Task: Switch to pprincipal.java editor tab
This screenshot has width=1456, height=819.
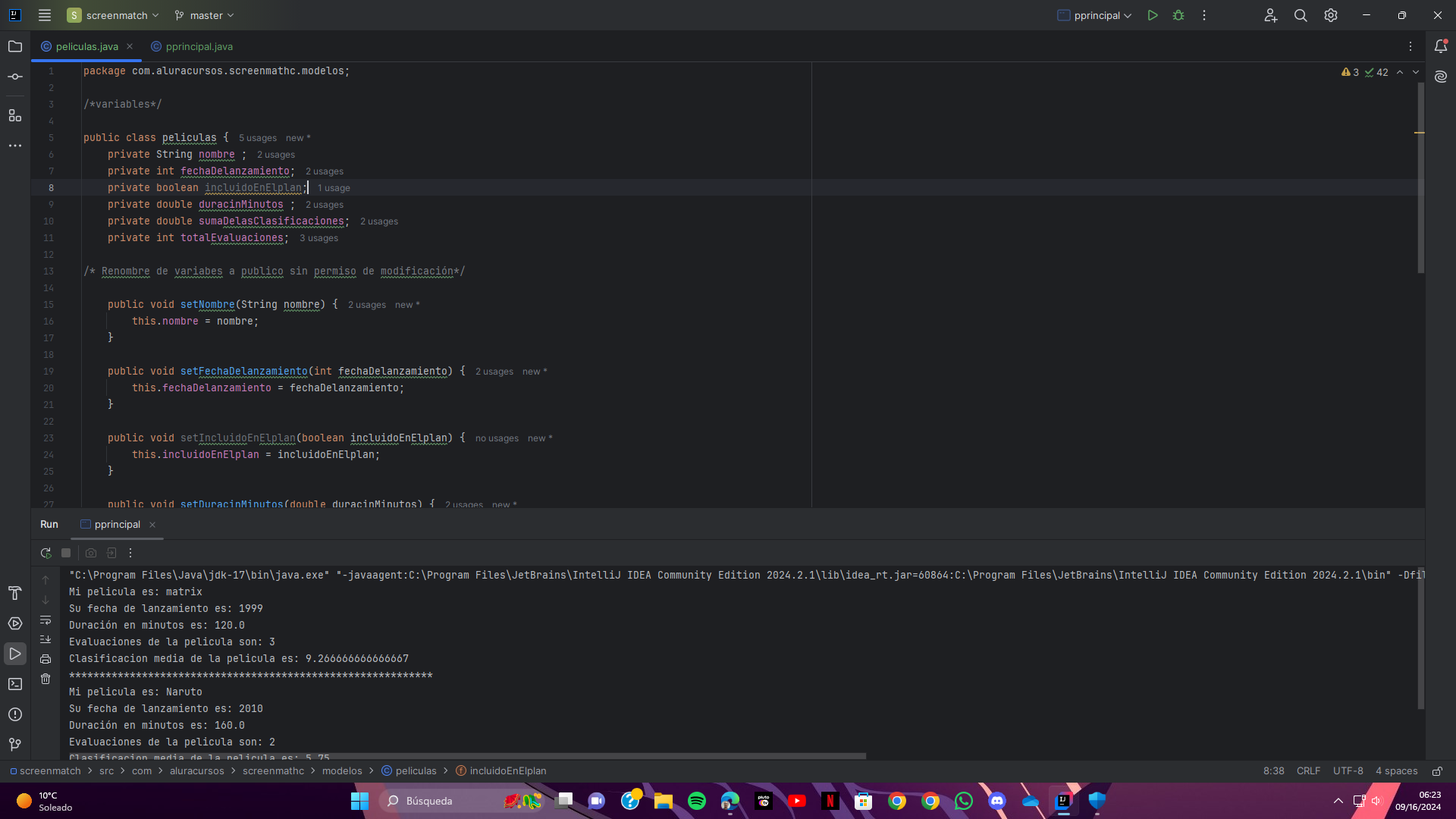Action: [191, 46]
